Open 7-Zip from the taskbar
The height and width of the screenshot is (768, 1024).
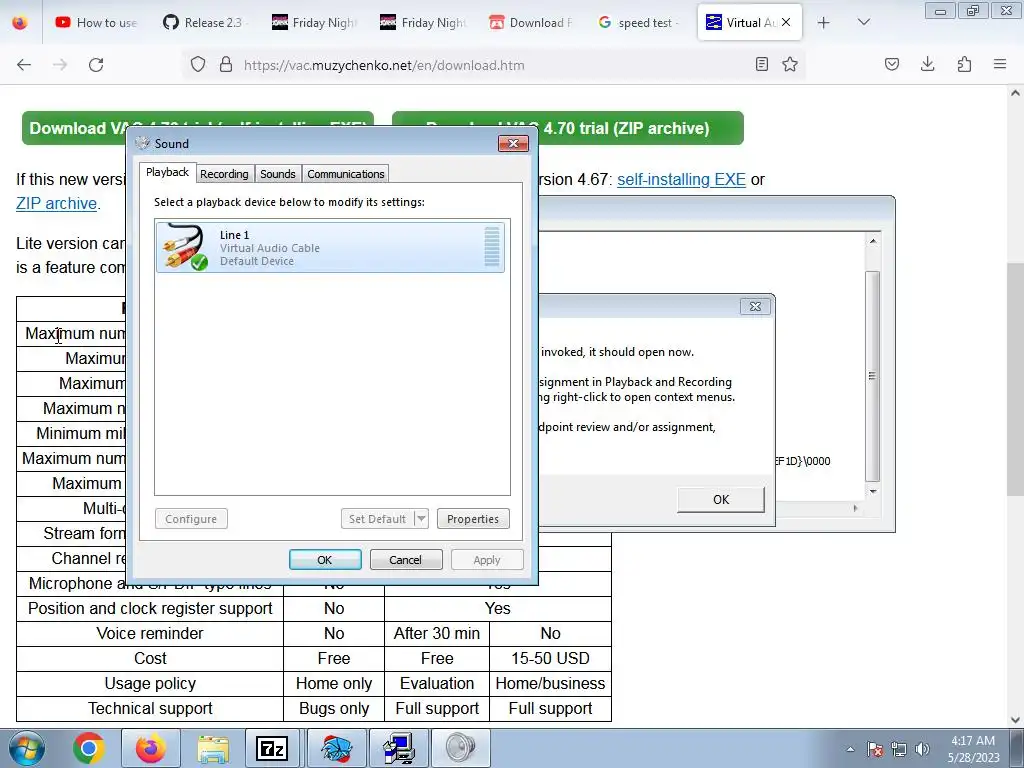pos(272,748)
